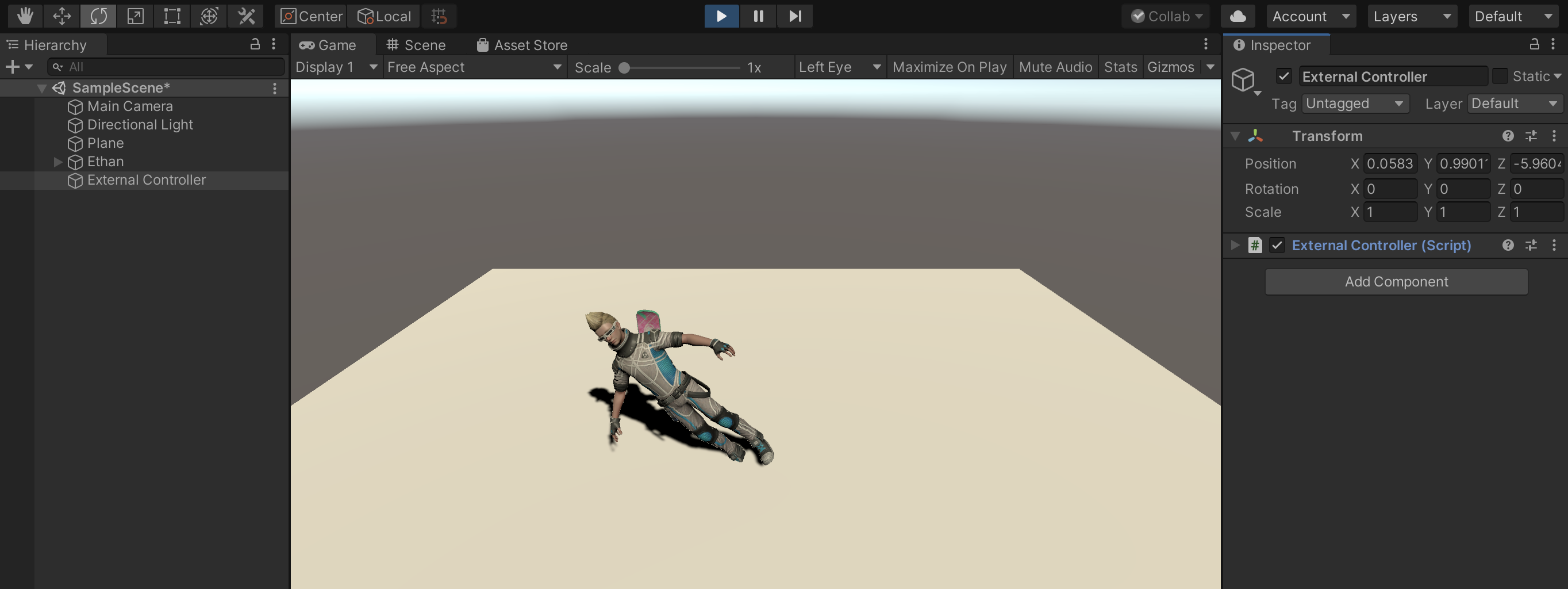Open the Static options dropdown arrow
Viewport: 1568px width, 589px height.
point(1557,76)
